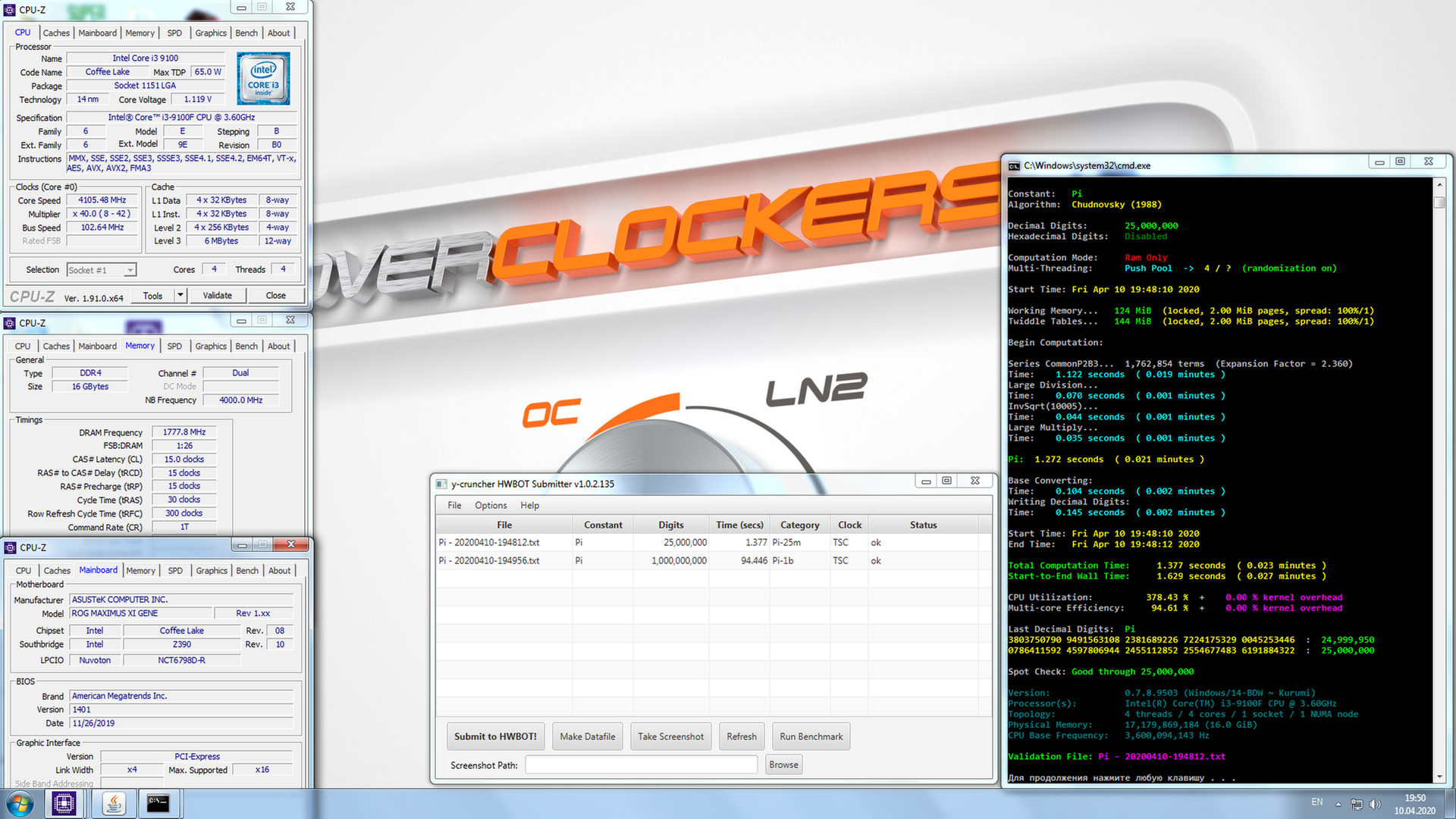Select row Pi - 20200410-194956.txt
The height and width of the screenshot is (819, 1456).
pos(713,560)
